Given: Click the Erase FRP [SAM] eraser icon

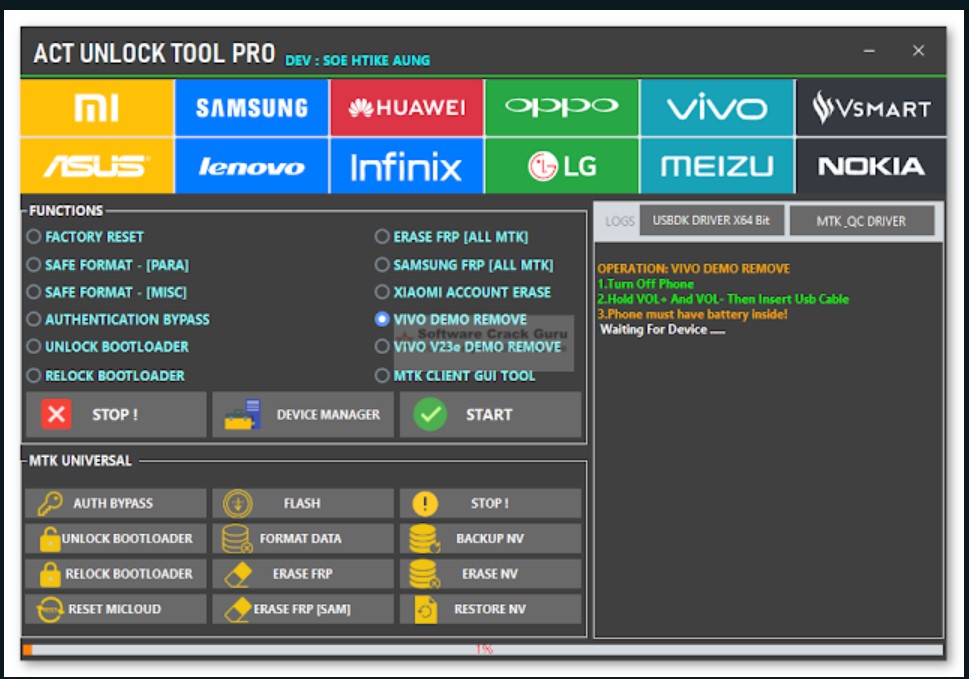Looking at the screenshot, I should coord(238,609).
